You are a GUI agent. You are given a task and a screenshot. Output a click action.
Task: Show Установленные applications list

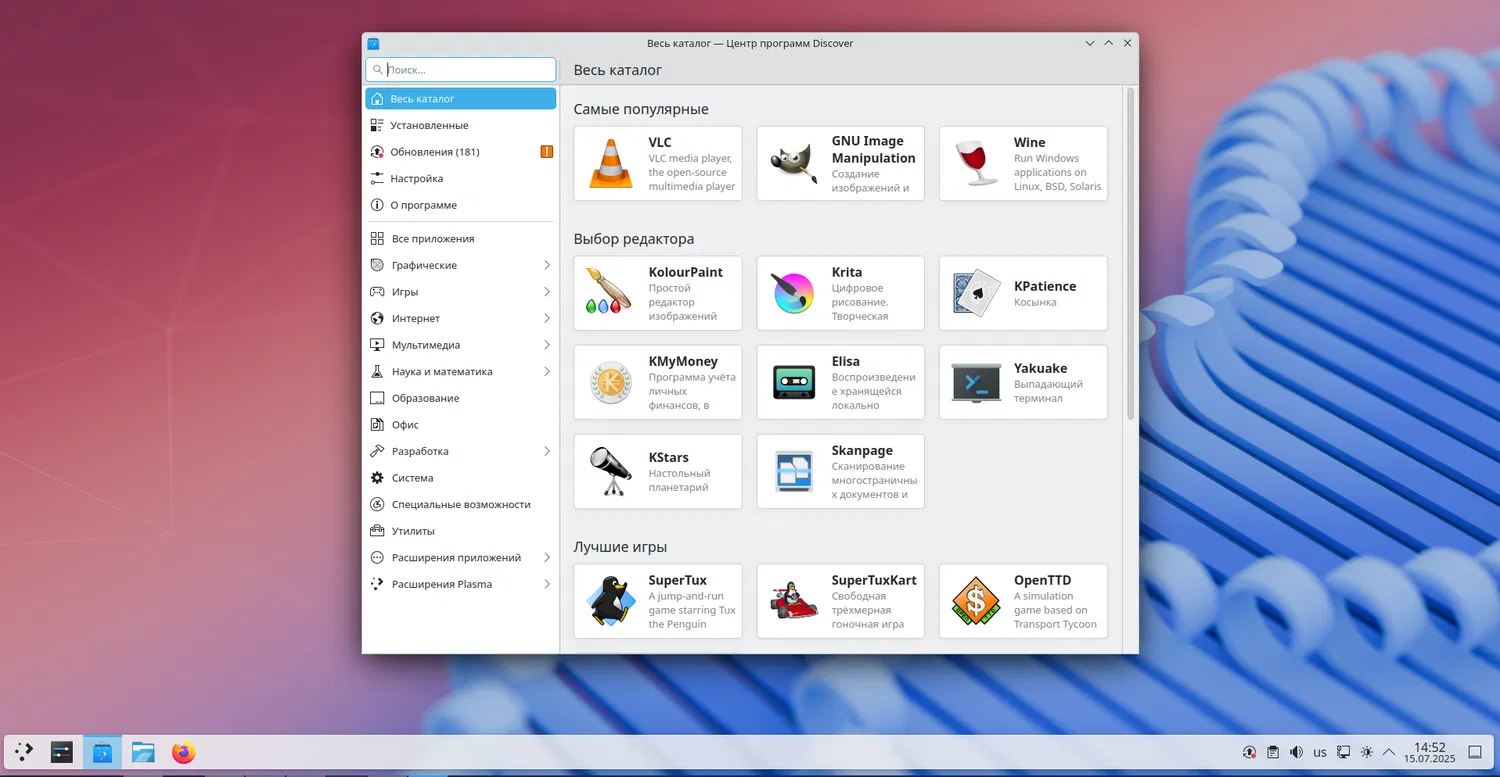pos(461,125)
